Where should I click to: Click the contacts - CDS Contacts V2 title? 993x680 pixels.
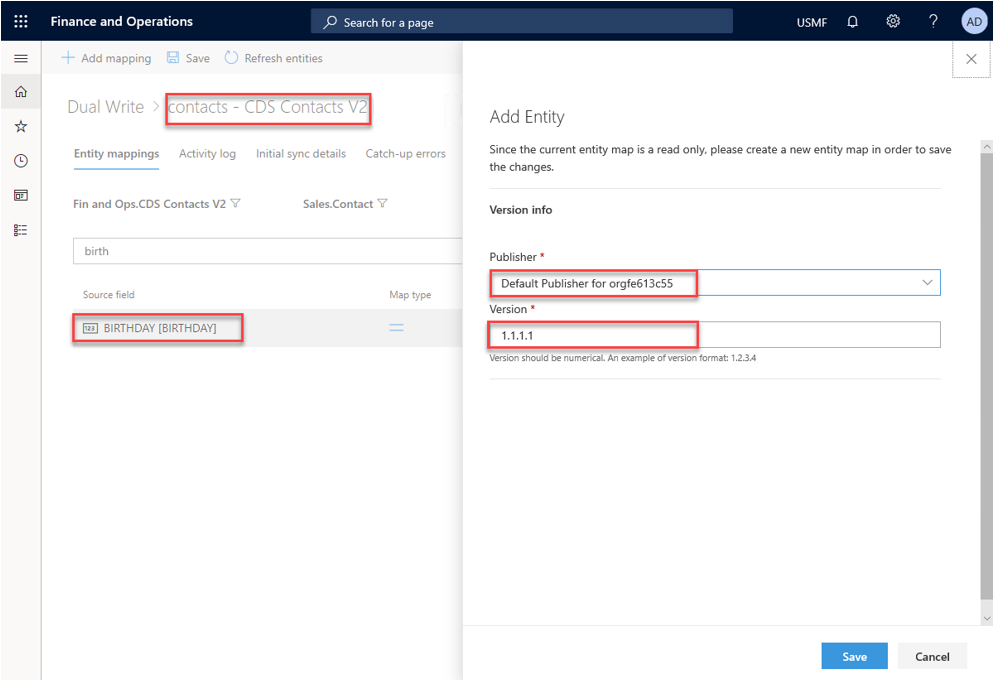pyautogui.click(x=267, y=107)
